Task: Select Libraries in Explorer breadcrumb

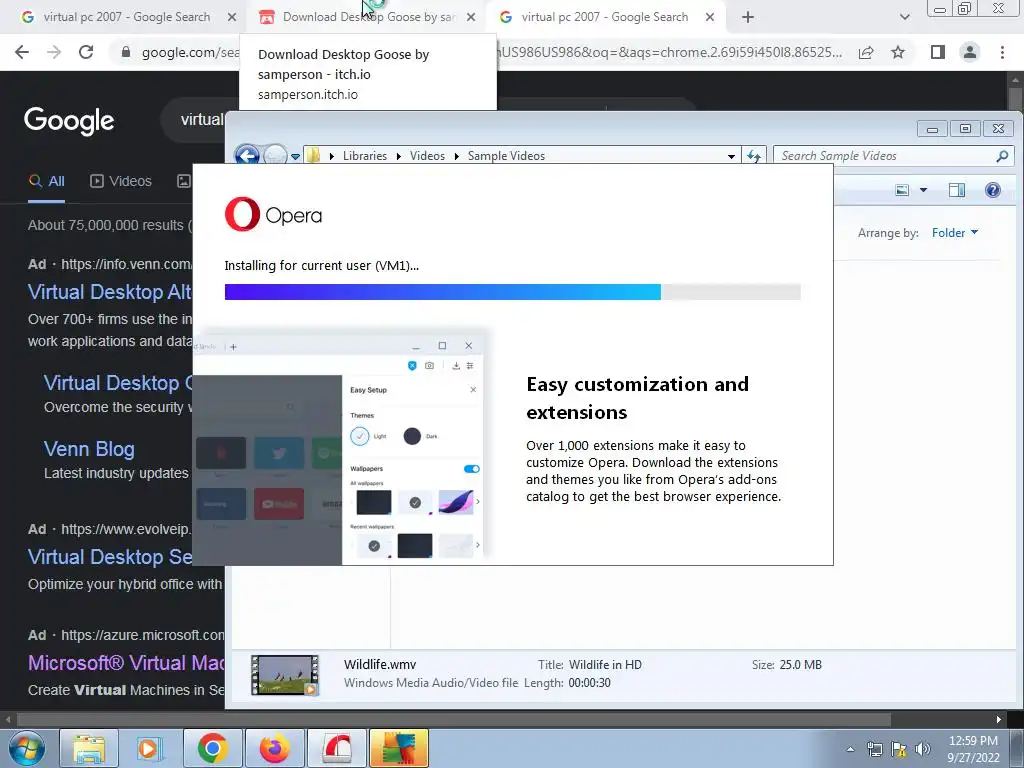Action: coord(364,156)
